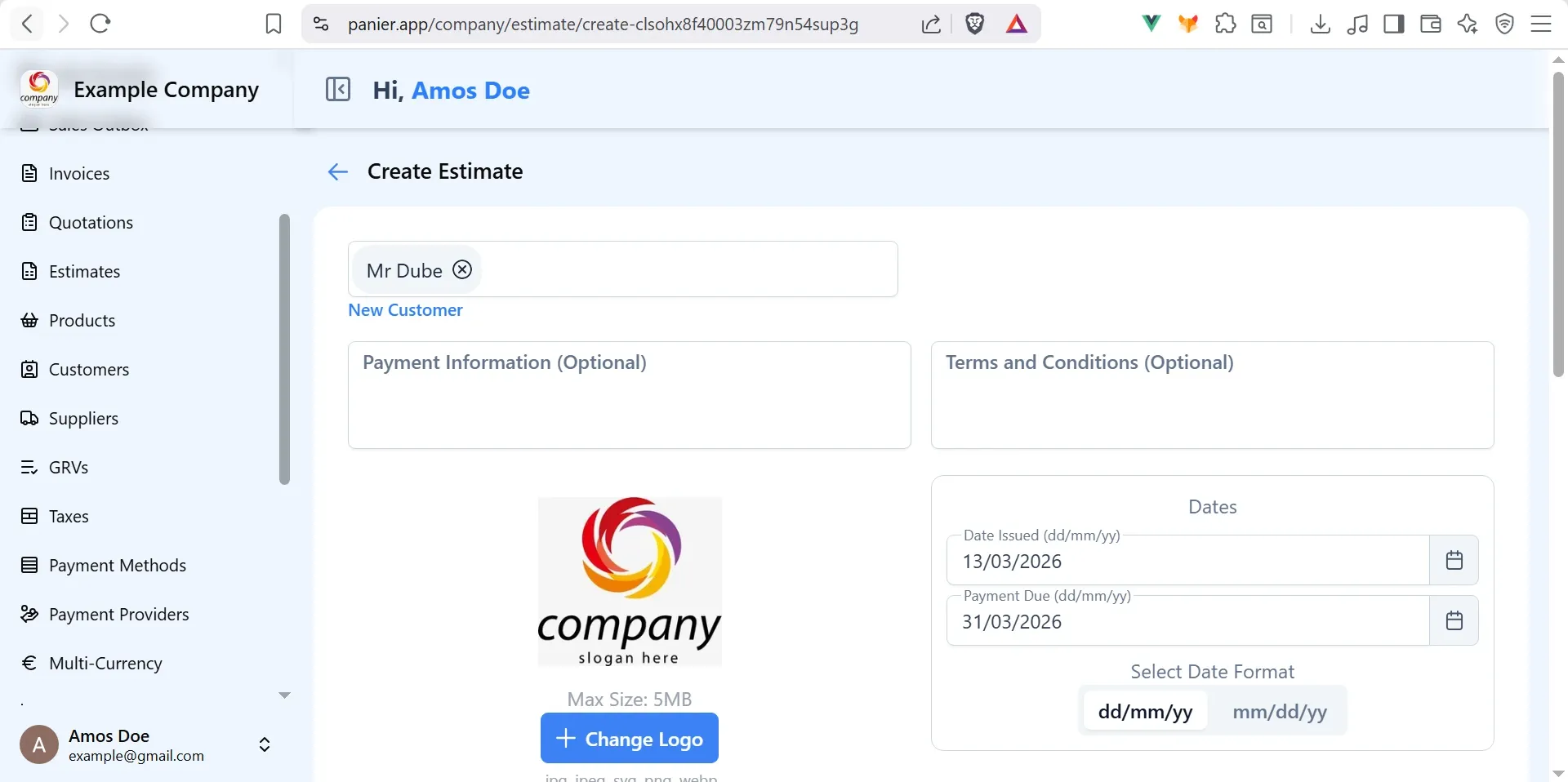The width and height of the screenshot is (1568, 782).
Task: Collapse the app sidebar panel
Action: tap(338, 89)
